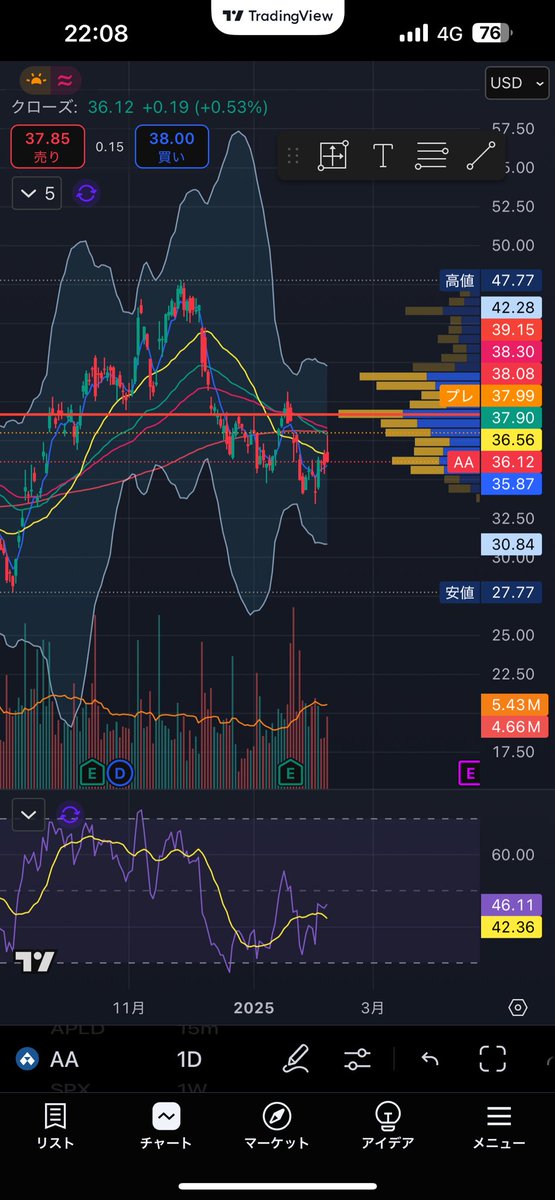Tap the 3月 date axis label

372,1007
